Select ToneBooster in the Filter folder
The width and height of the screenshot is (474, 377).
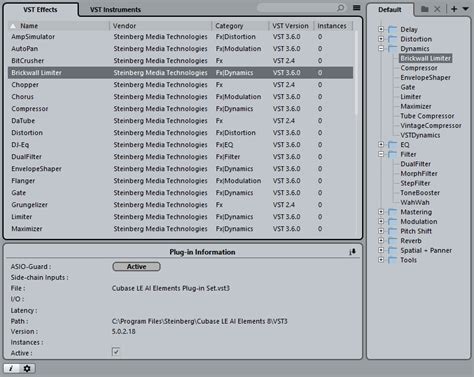420,193
